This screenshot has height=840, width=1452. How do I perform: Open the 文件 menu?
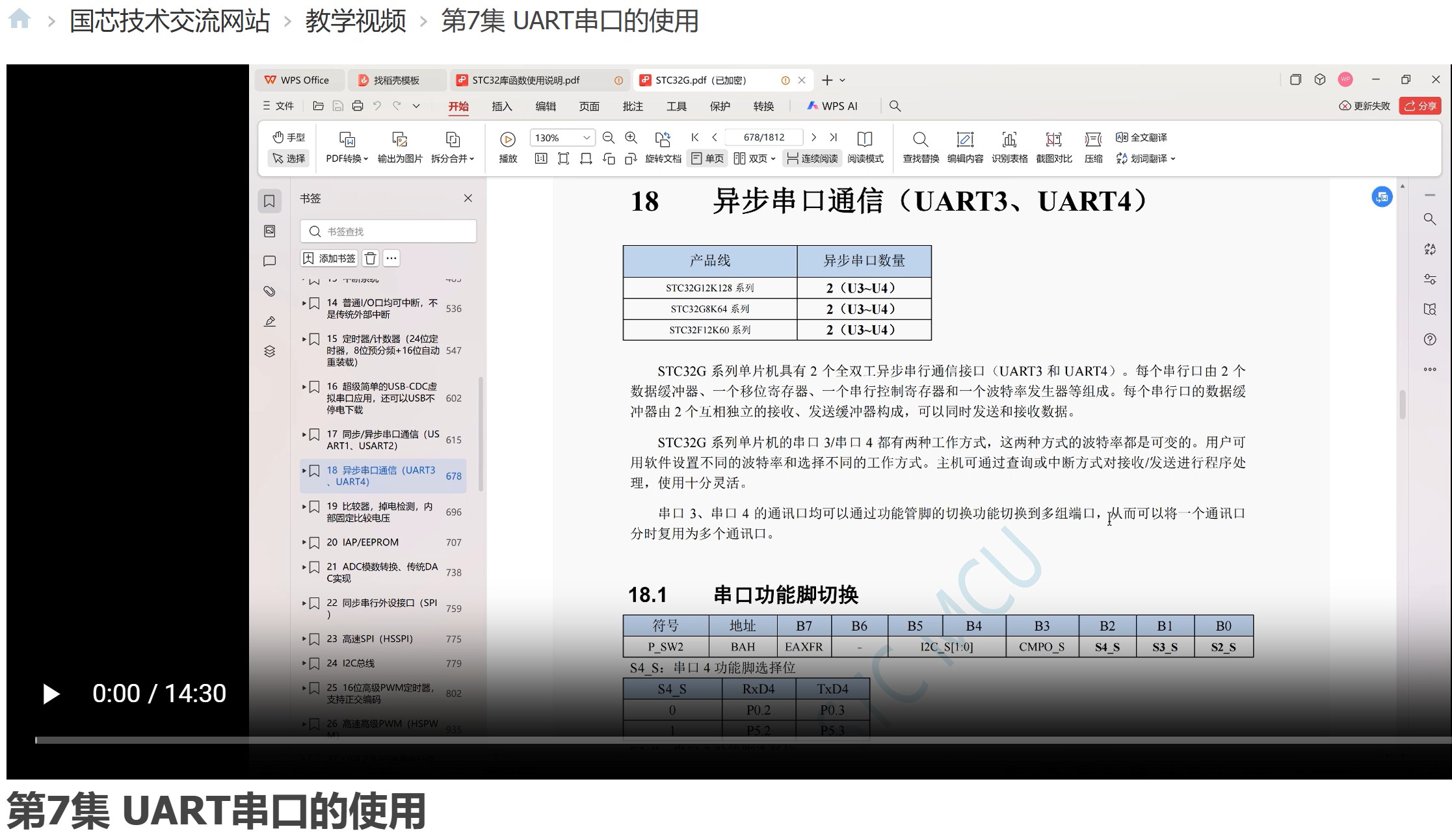click(x=278, y=106)
